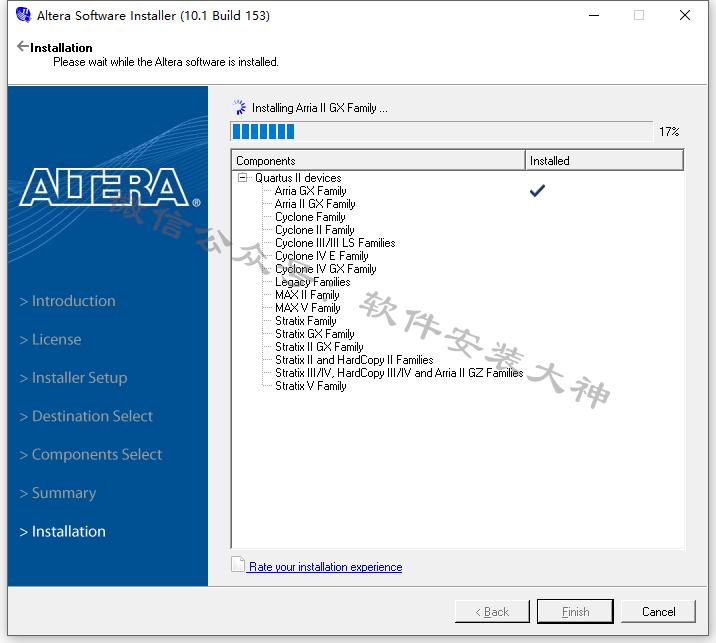
Task: Click the Altera logo in the sidebar
Action: point(110,188)
